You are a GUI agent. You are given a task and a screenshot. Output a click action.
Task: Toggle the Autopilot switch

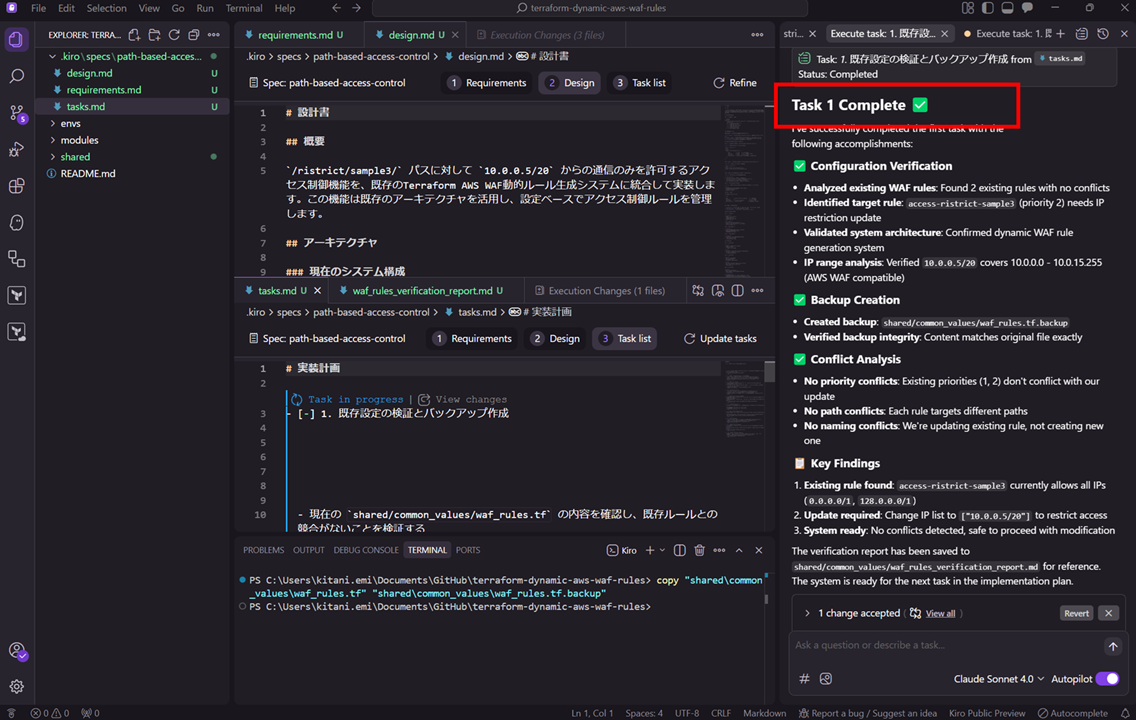(1108, 679)
